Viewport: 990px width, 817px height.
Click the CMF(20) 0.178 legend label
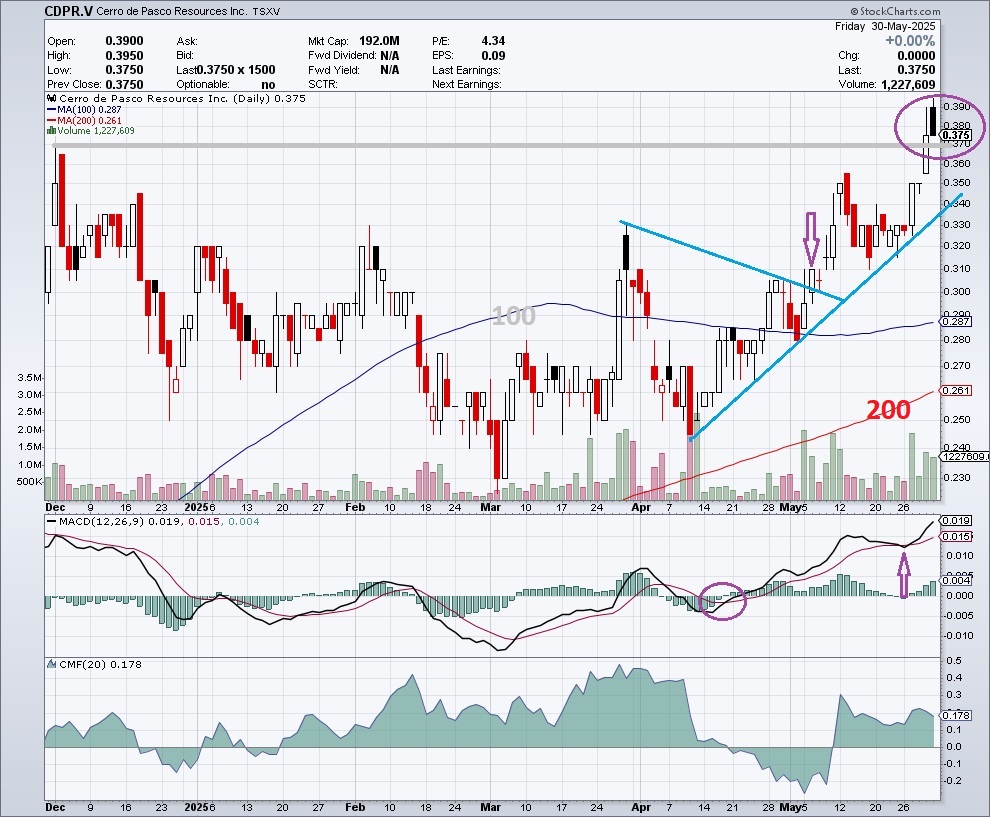(100, 664)
